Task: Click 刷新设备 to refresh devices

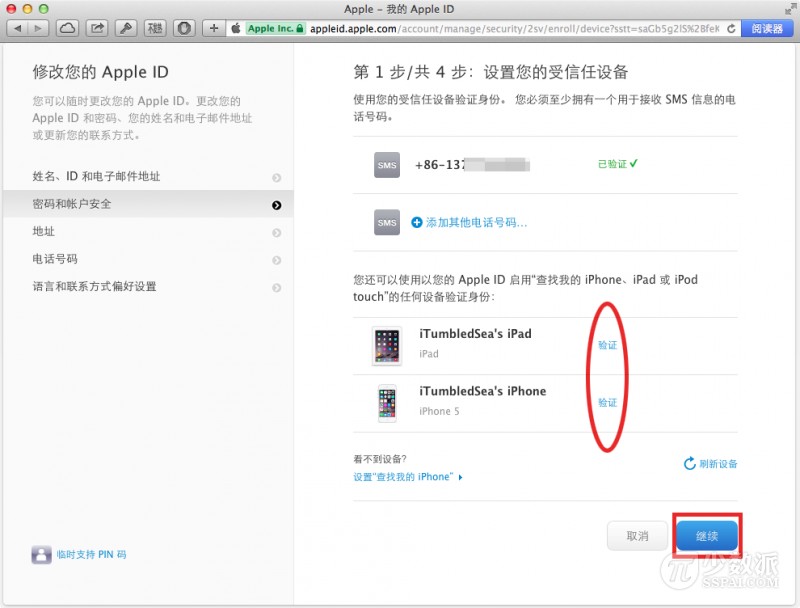Action: [718, 464]
